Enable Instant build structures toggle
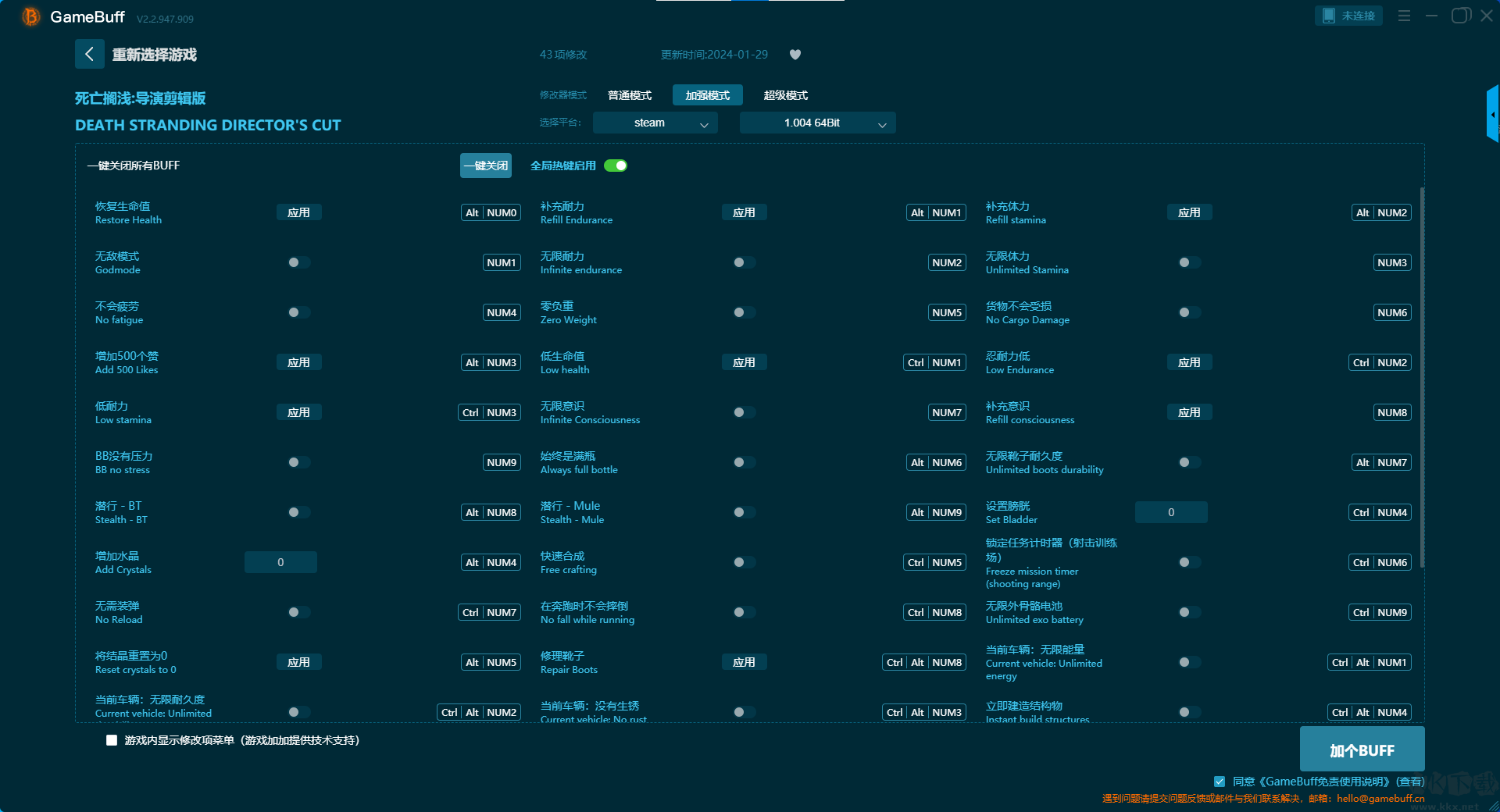This screenshot has height=812, width=1500. [1189, 712]
